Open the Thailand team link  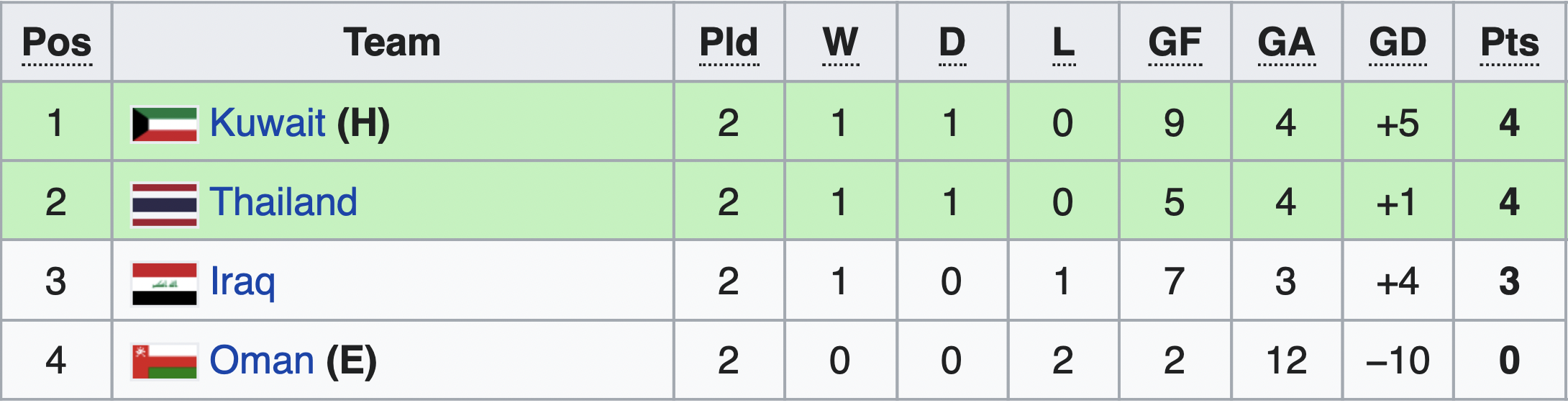(x=283, y=202)
